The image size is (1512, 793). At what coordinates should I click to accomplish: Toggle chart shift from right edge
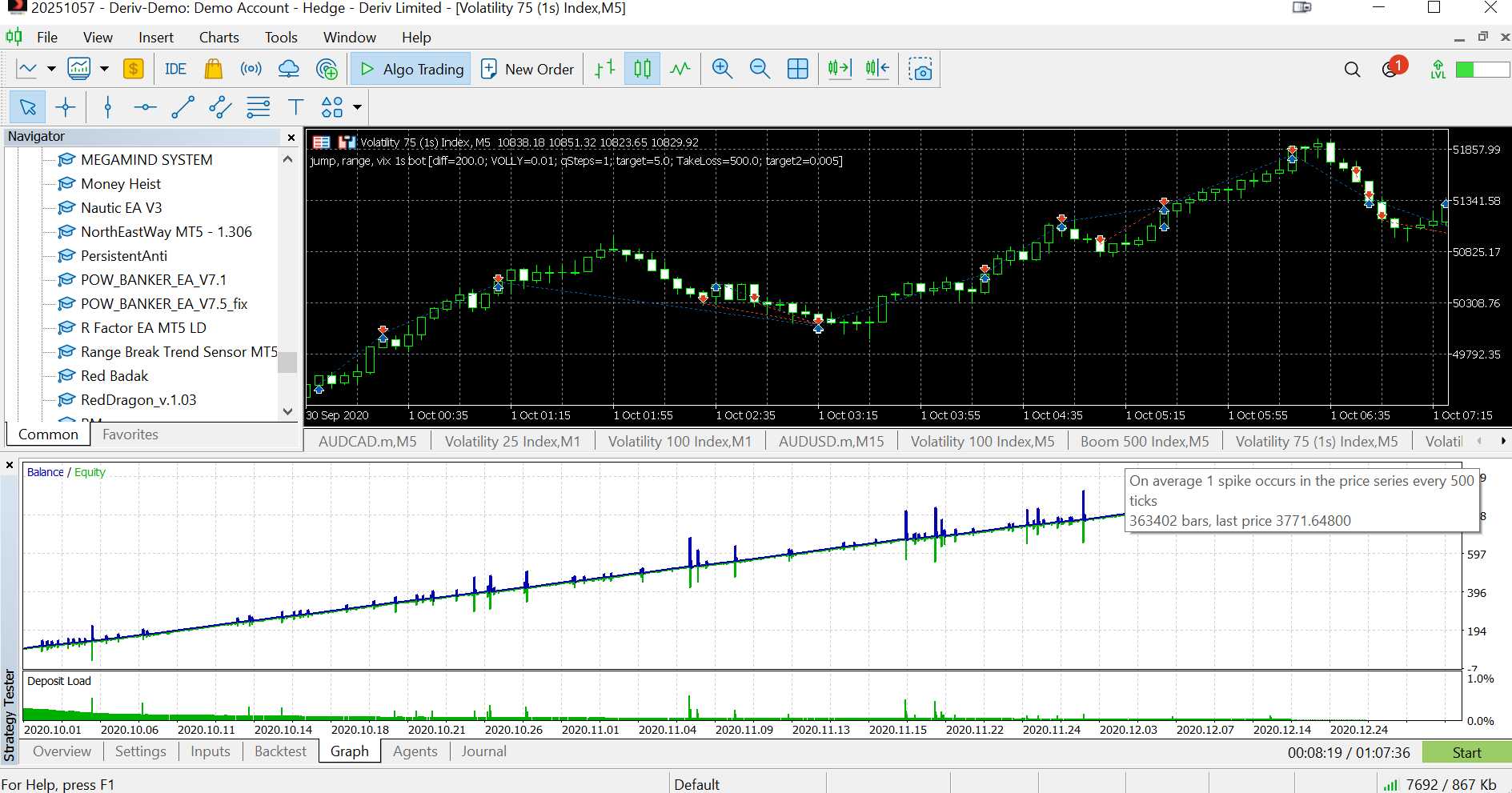click(x=878, y=69)
